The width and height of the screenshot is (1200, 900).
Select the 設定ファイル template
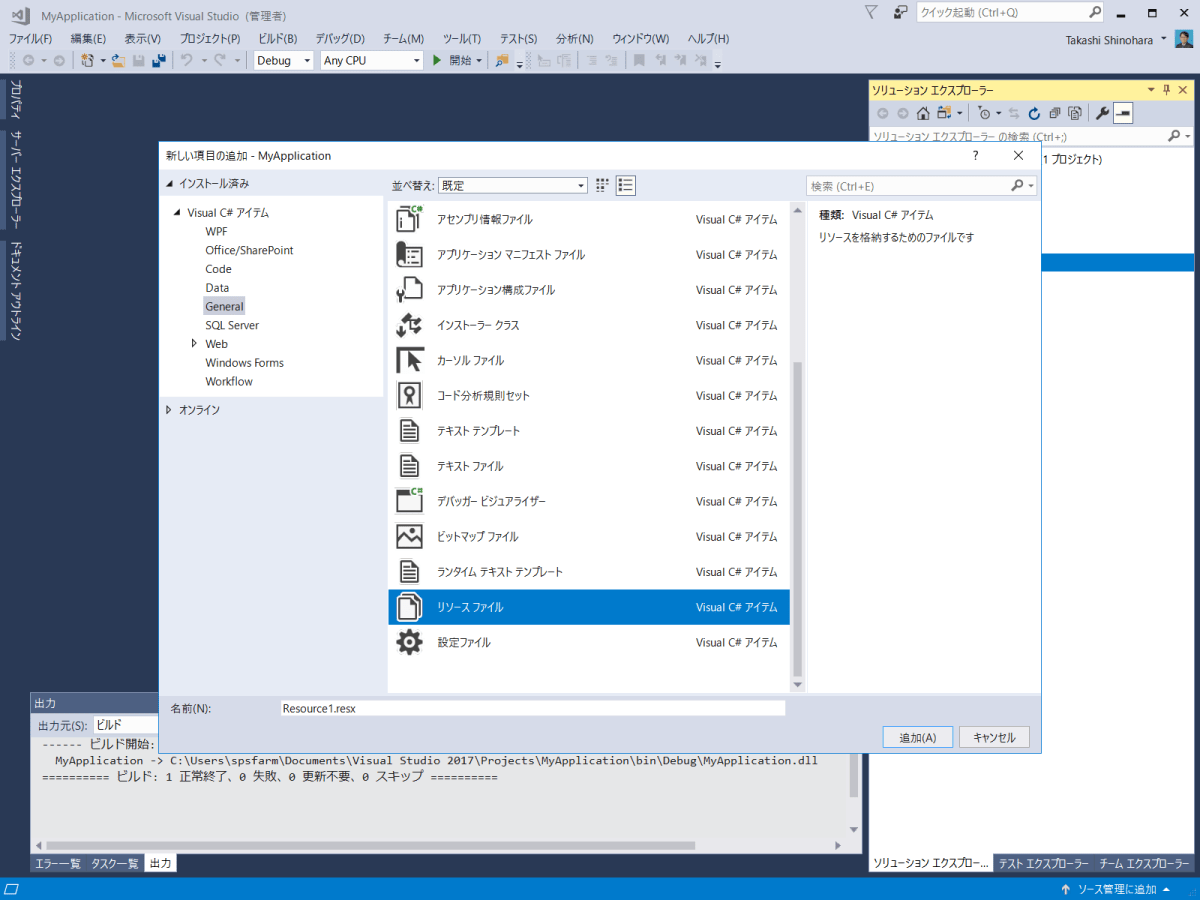tap(589, 642)
